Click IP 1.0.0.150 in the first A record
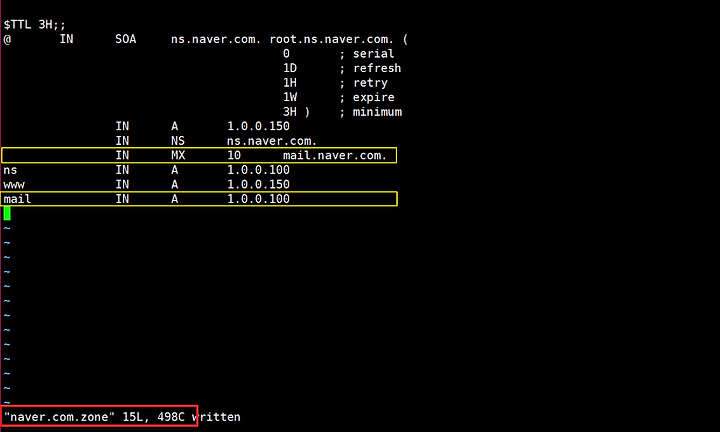 [259, 126]
